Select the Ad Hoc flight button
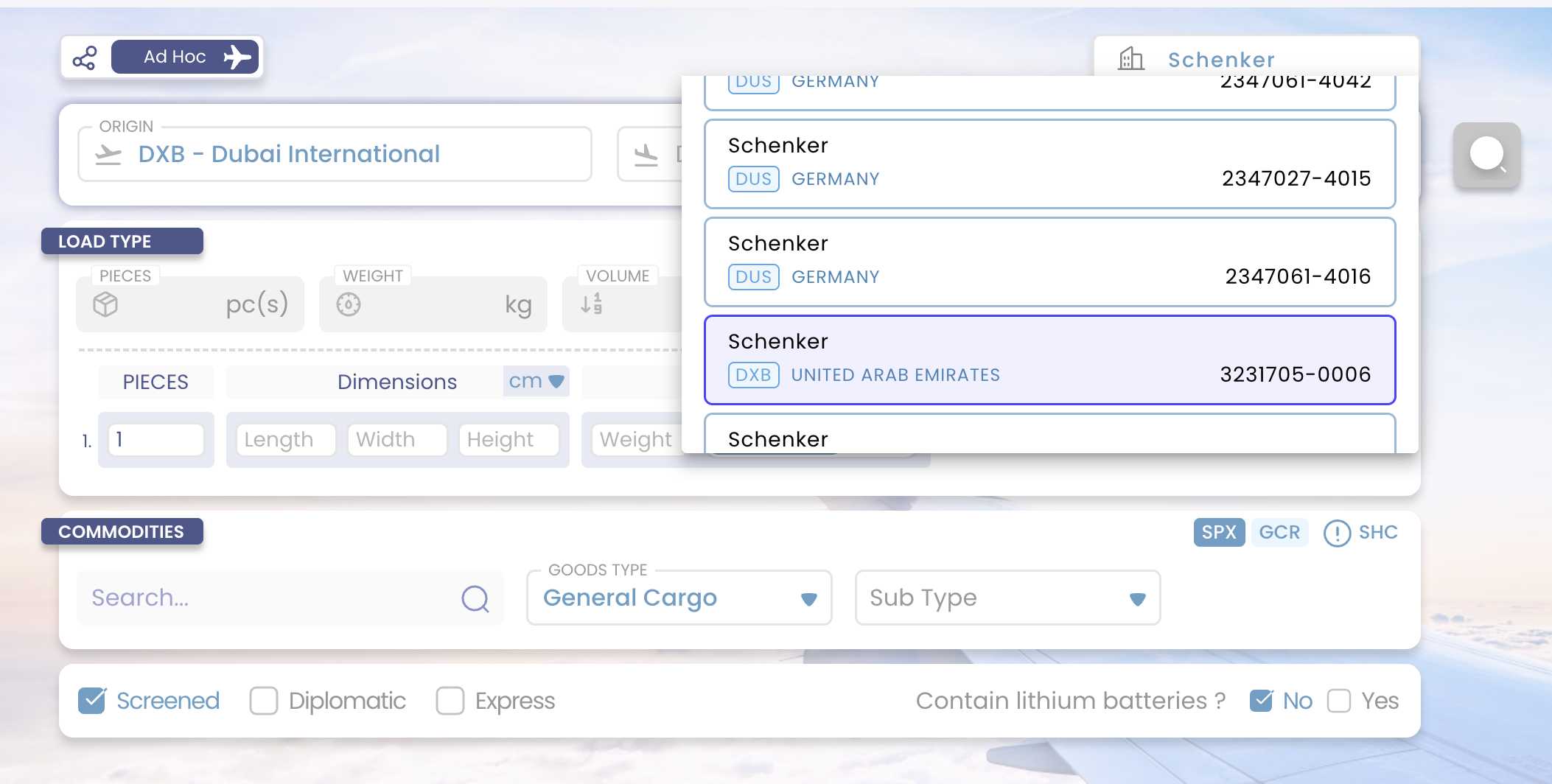This screenshot has height=784, width=1552. (x=185, y=57)
